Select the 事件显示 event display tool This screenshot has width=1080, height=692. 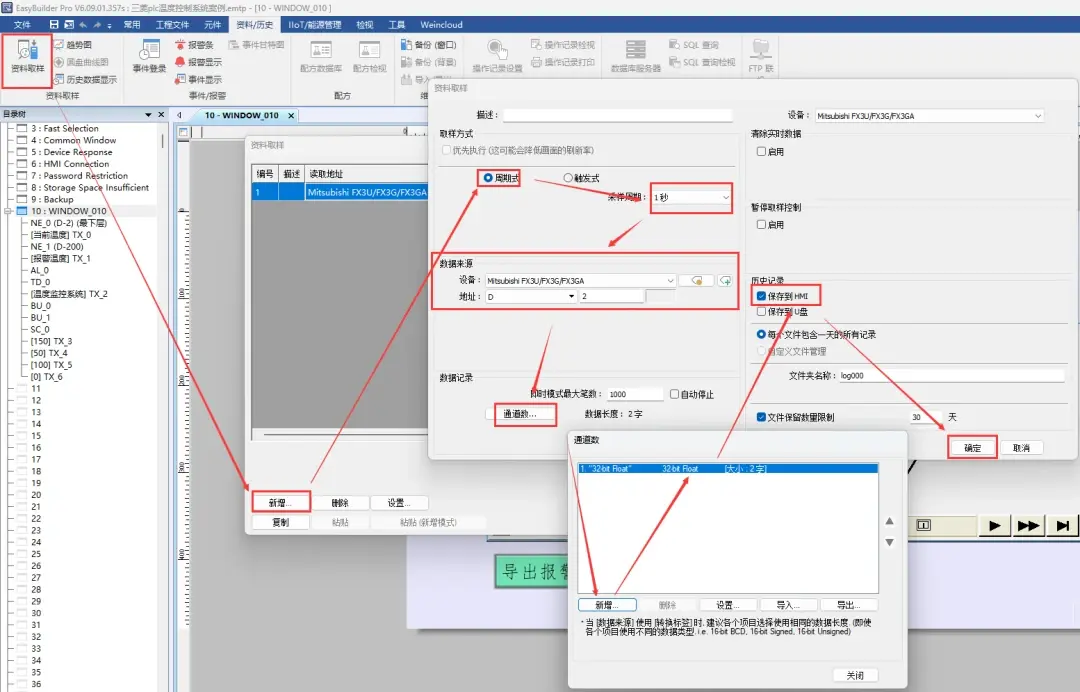(198, 79)
